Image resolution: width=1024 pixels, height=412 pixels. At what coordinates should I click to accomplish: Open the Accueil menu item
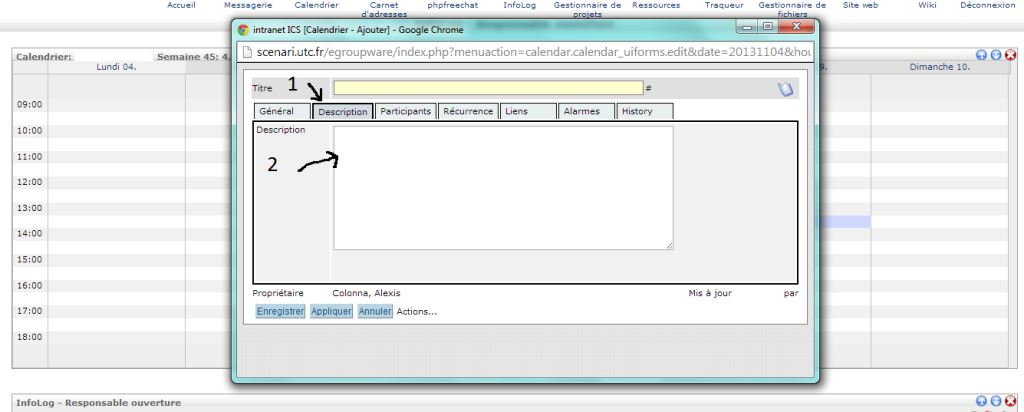pyautogui.click(x=182, y=5)
